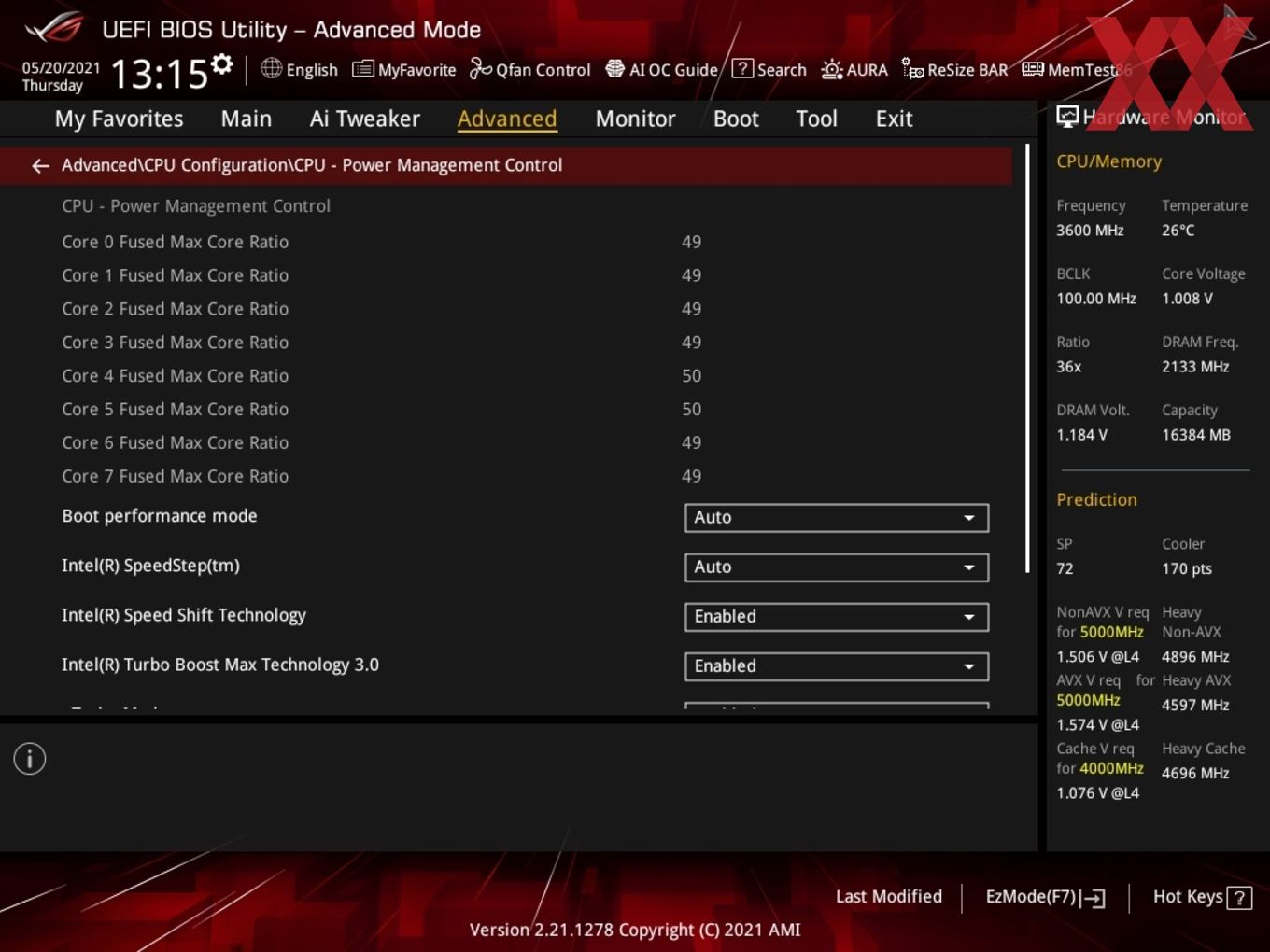Select Core 5 Fused Max Core Ratio row
Screen dimensions: 1270x952
coord(504,410)
